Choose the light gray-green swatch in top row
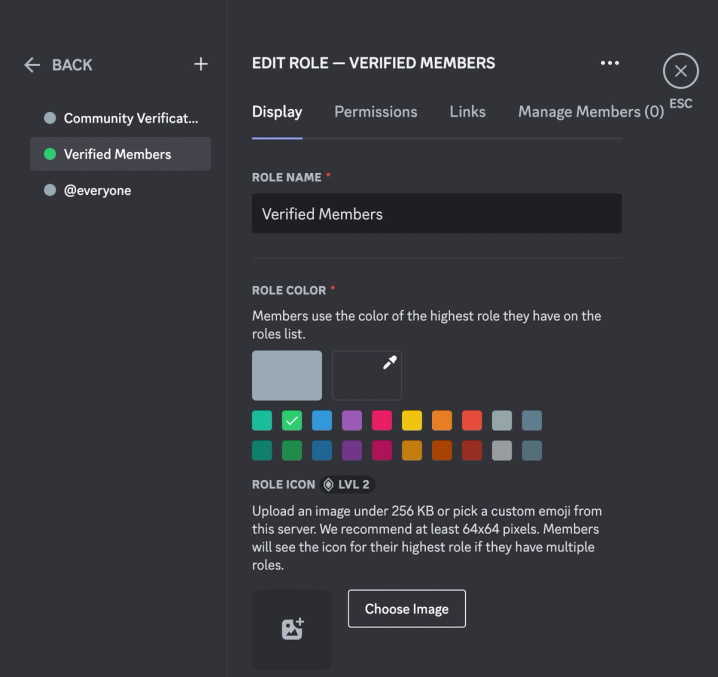The width and height of the screenshot is (718, 677). (502, 420)
